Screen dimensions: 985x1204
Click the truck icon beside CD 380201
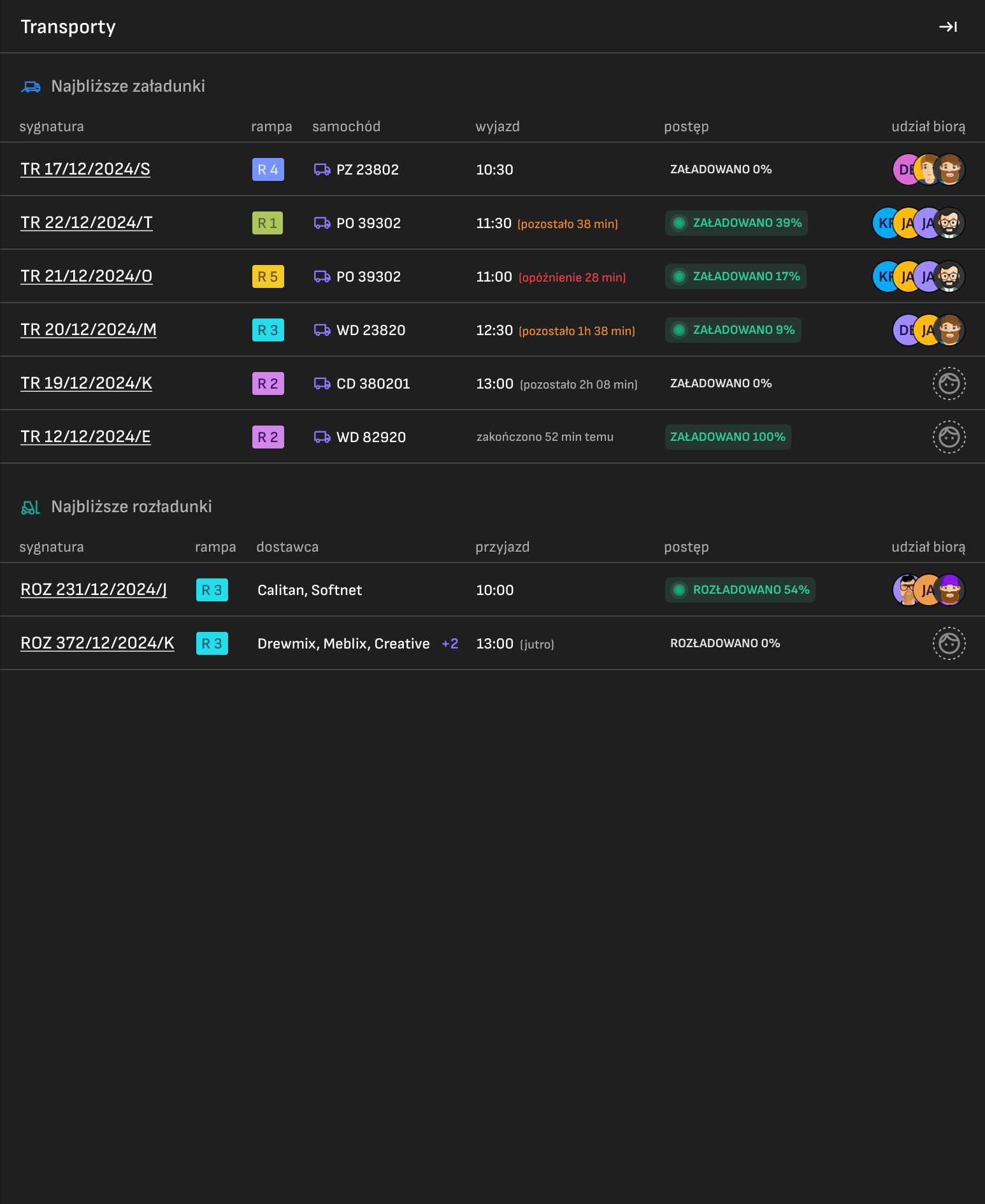[322, 383]
